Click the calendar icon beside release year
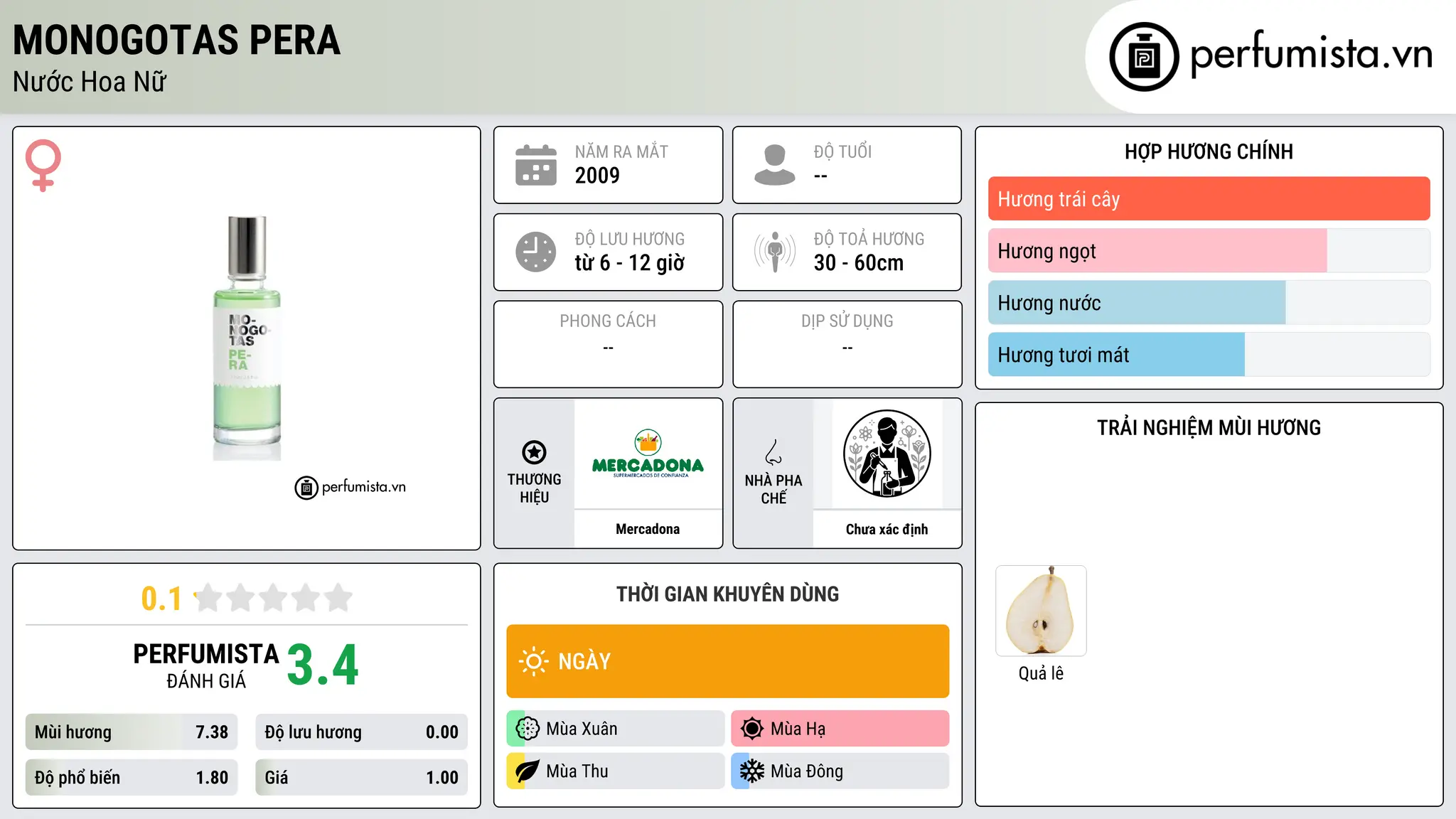This screenshot has width=1456, height=819. (x=536, y=165)
